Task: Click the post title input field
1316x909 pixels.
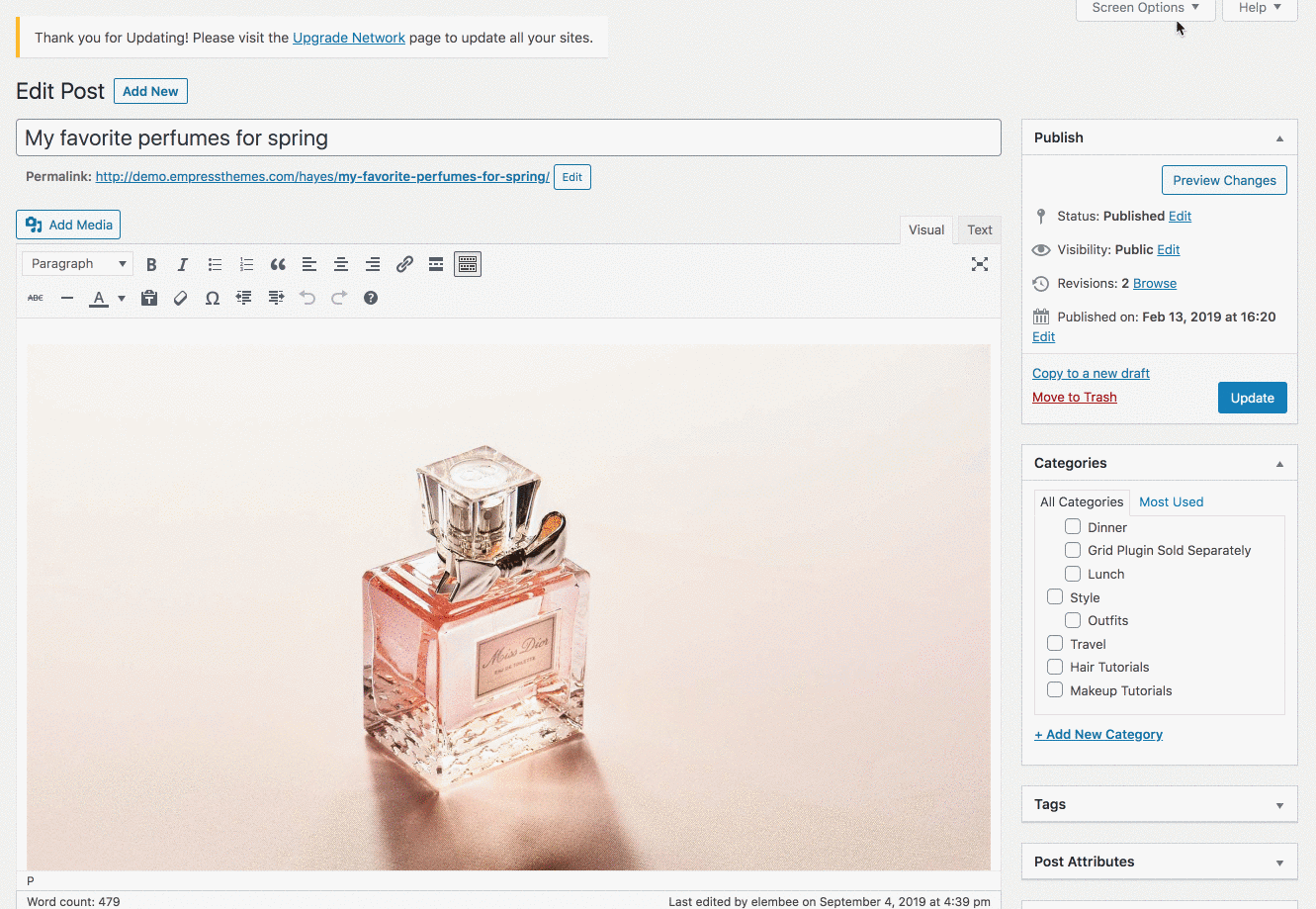Action: coord(508,137)
